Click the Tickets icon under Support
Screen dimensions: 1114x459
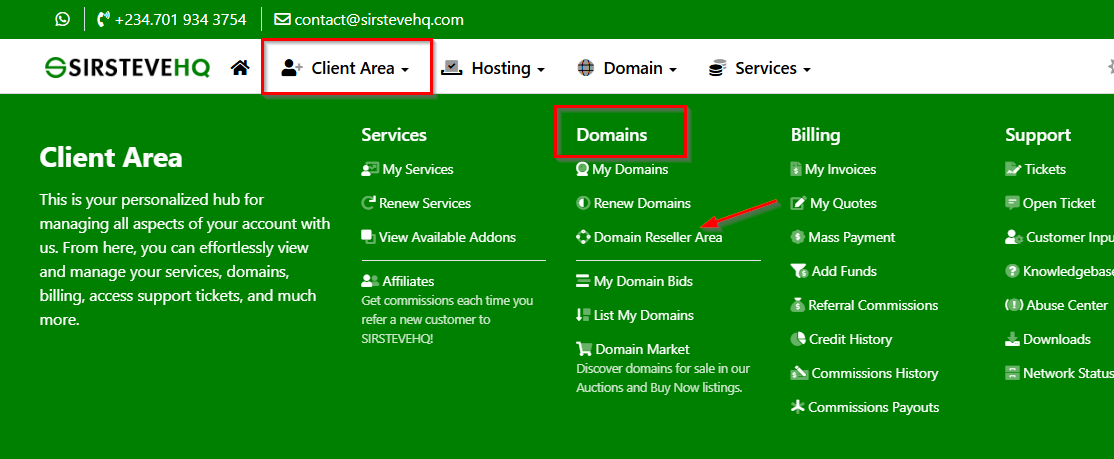[1013, 169]
